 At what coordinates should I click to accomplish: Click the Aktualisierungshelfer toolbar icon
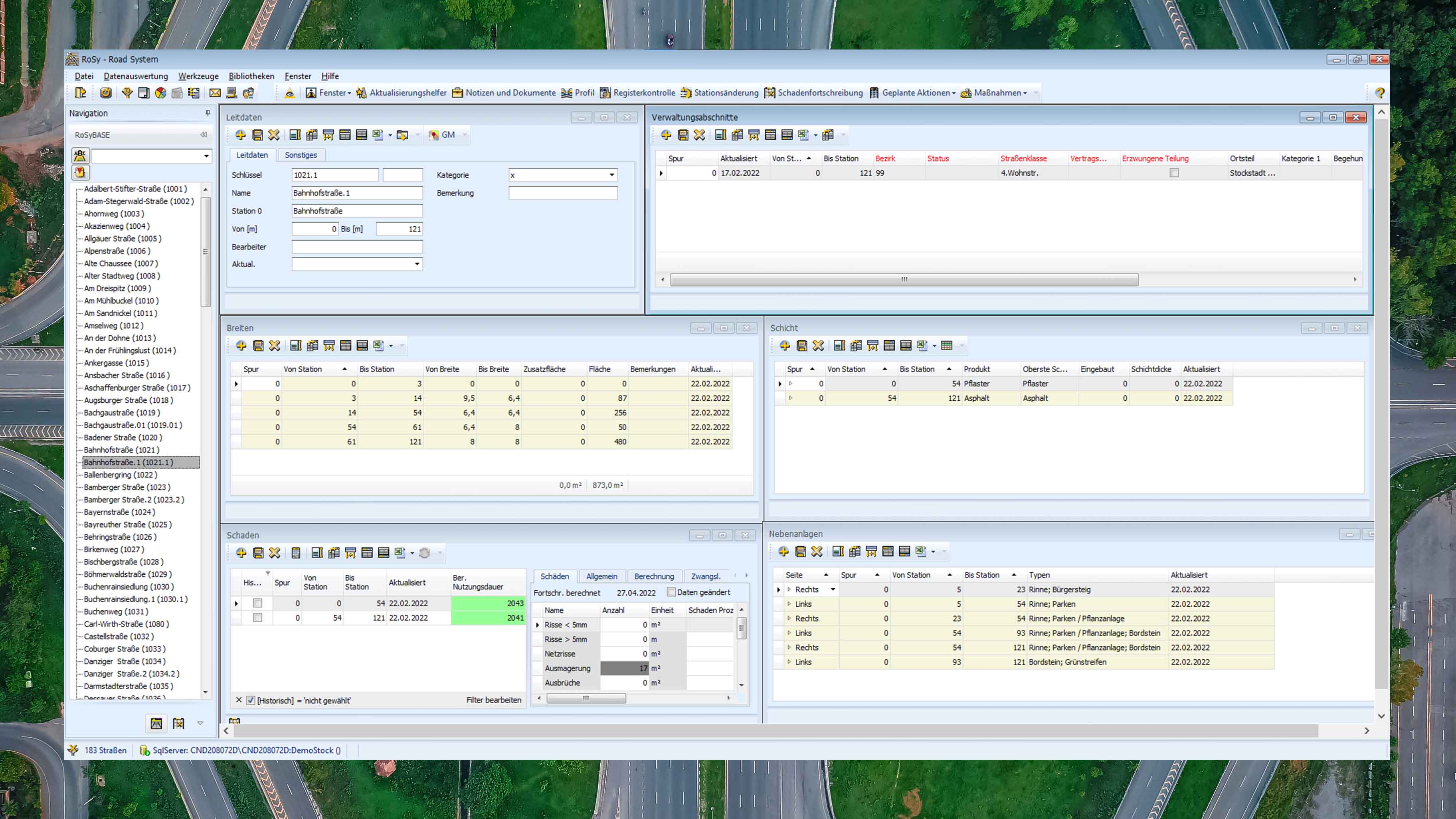(x=361, y=93)
